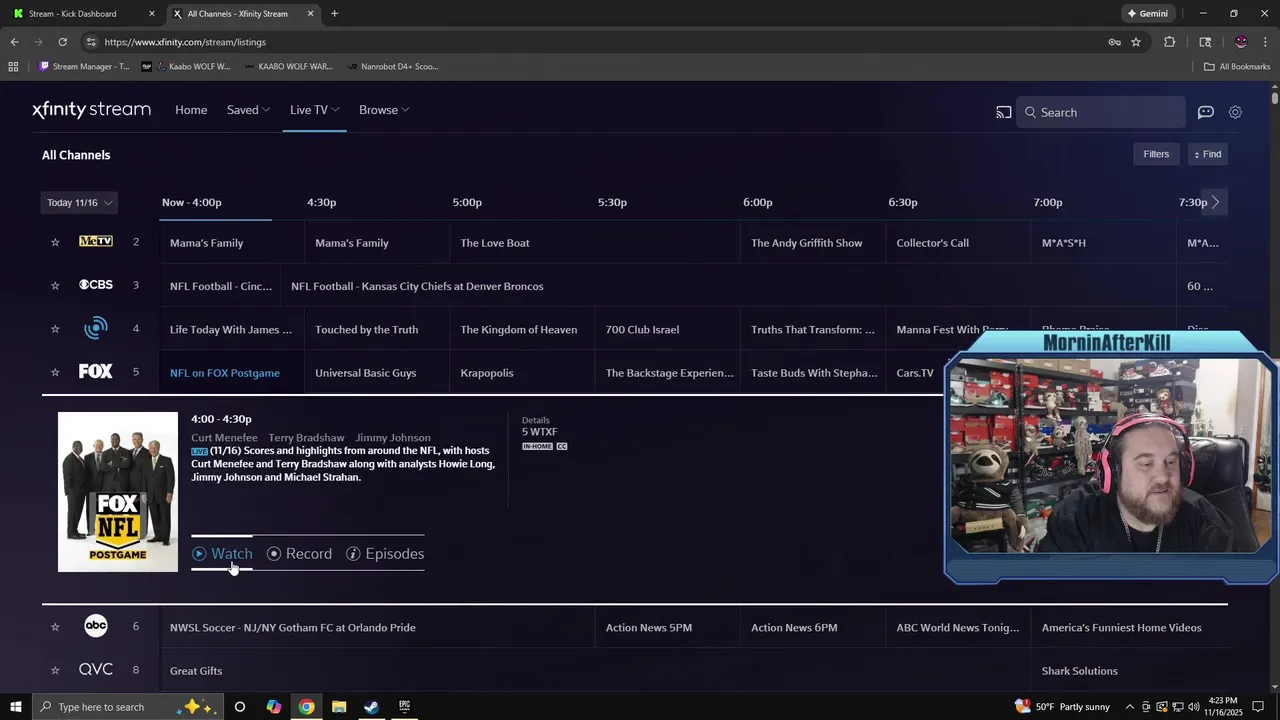
Task: Go back in browser history
Action: (14, 42)
